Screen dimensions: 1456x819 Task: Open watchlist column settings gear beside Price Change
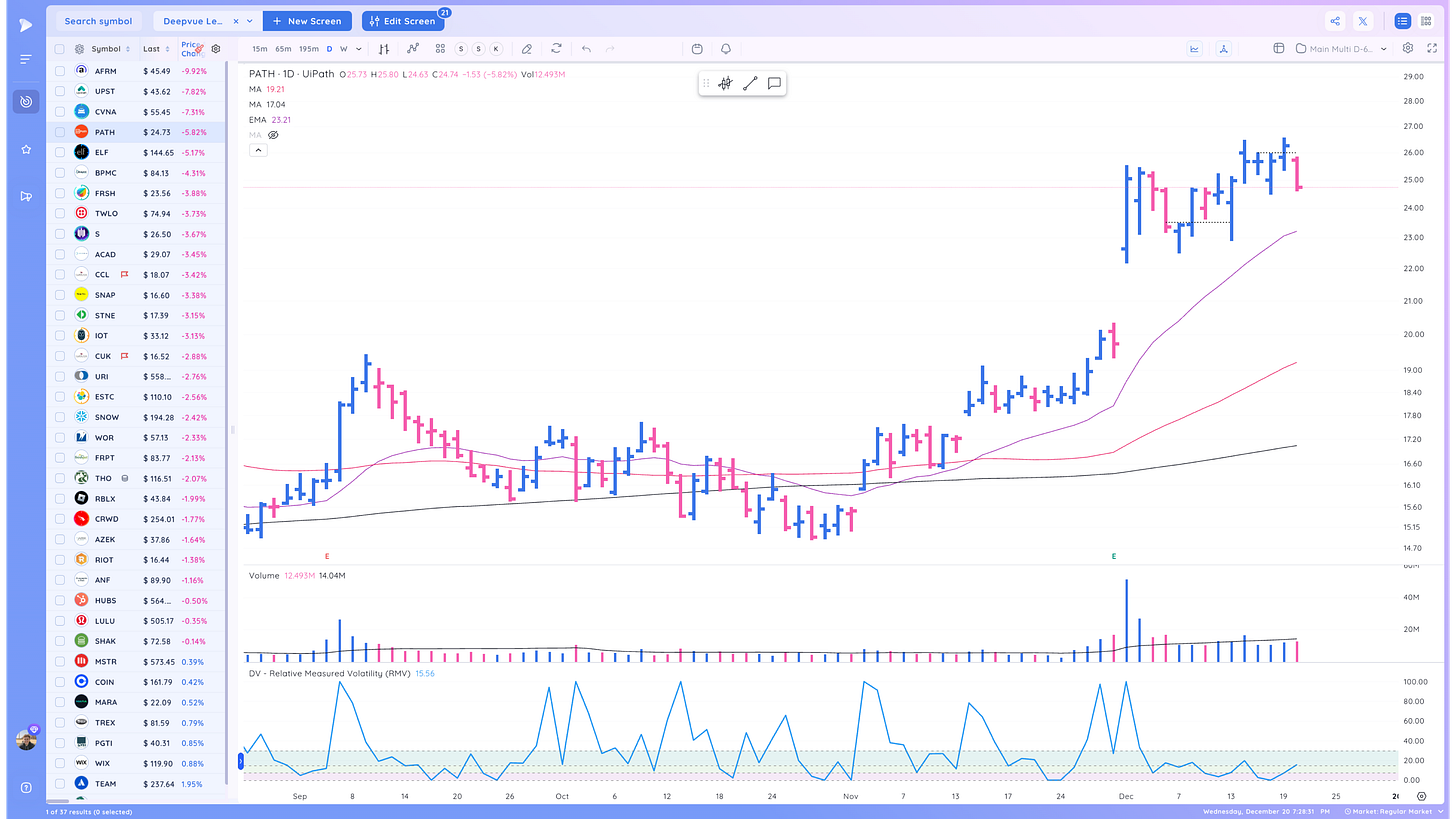click(x=216, y=48)
